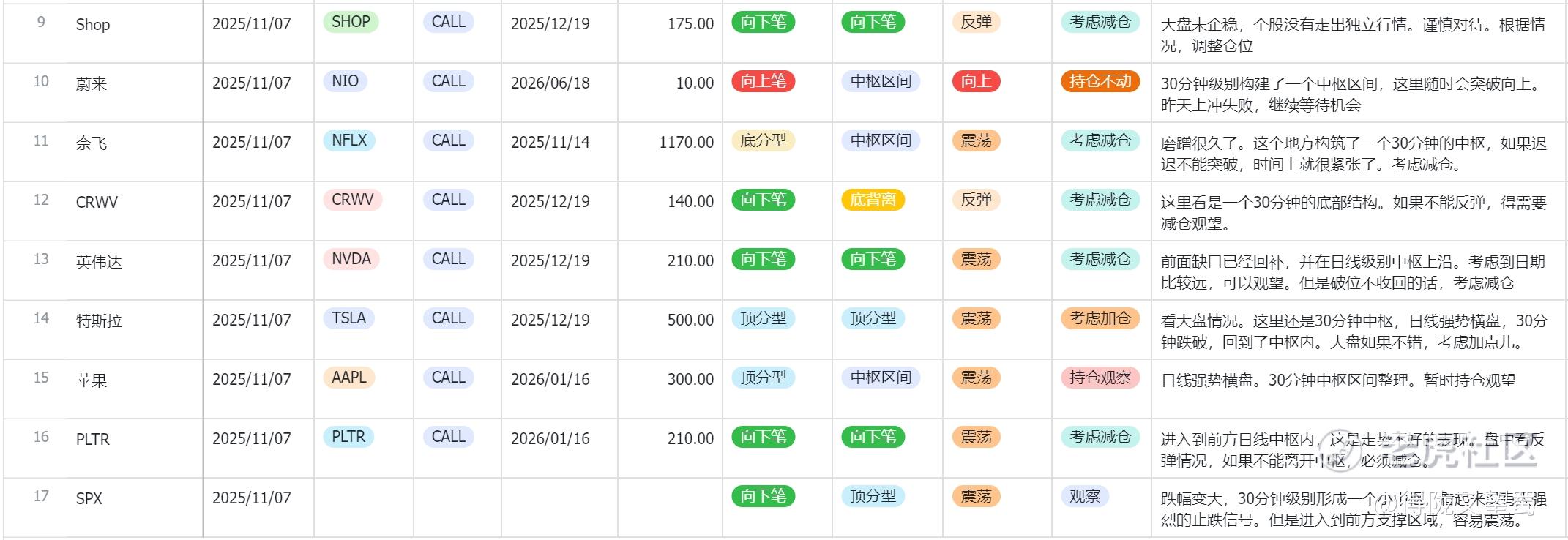1568x540 pixels.
Task: Click the comment starting with 看大盘情况
Action: click(x=1354, y=331)
